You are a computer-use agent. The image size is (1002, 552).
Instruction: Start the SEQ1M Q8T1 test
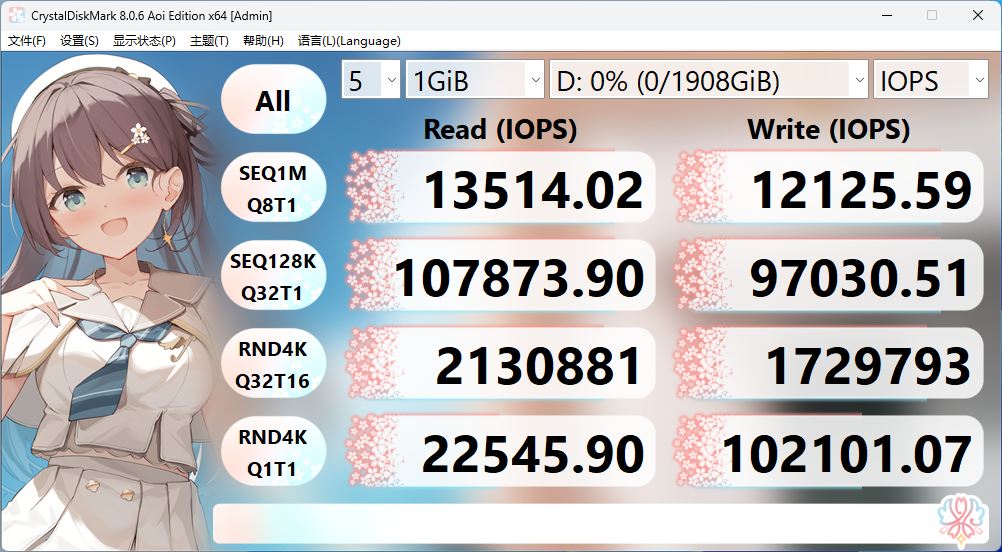coord(274,189)
